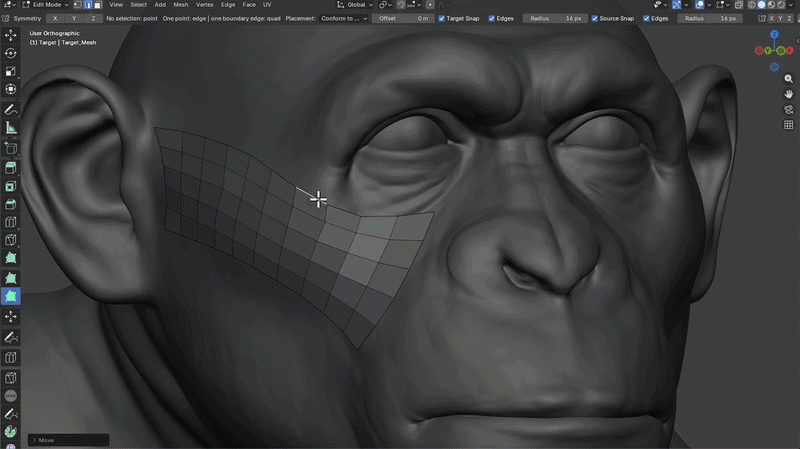
Task: Toggle X-Ray display in header
Action: [x=739, y=5]
